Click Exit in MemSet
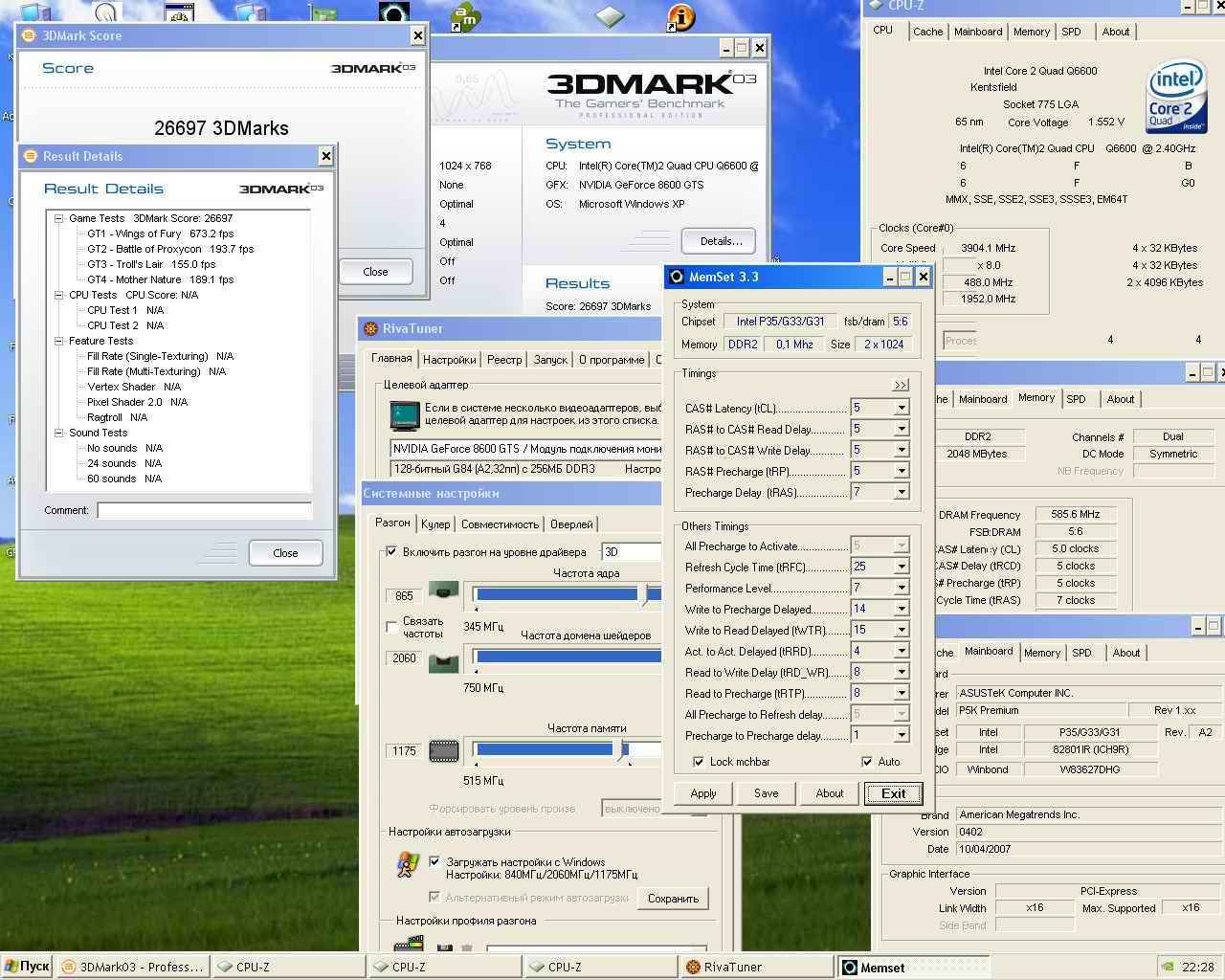 [x=893, y=793]
